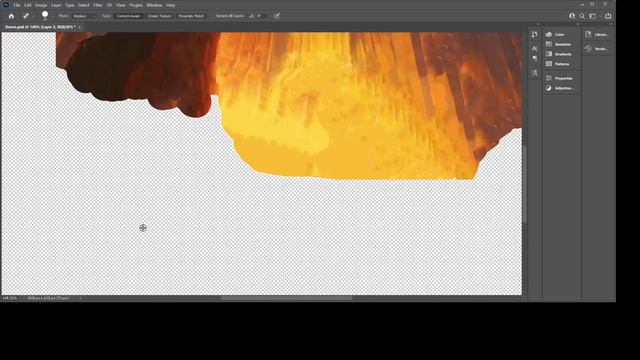
Task: Select the Doom.psd document tab
Action: [x=40, y=27]
